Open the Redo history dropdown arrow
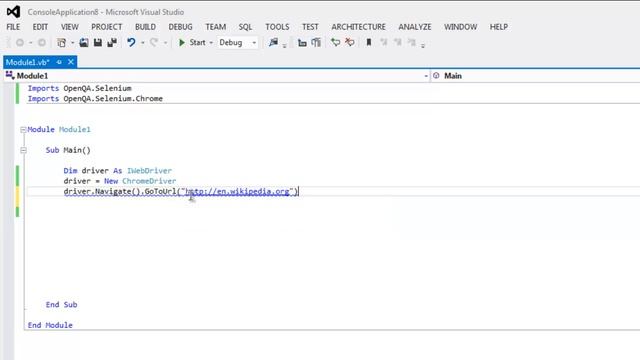 pyautogui.click(x=165, y=43)
